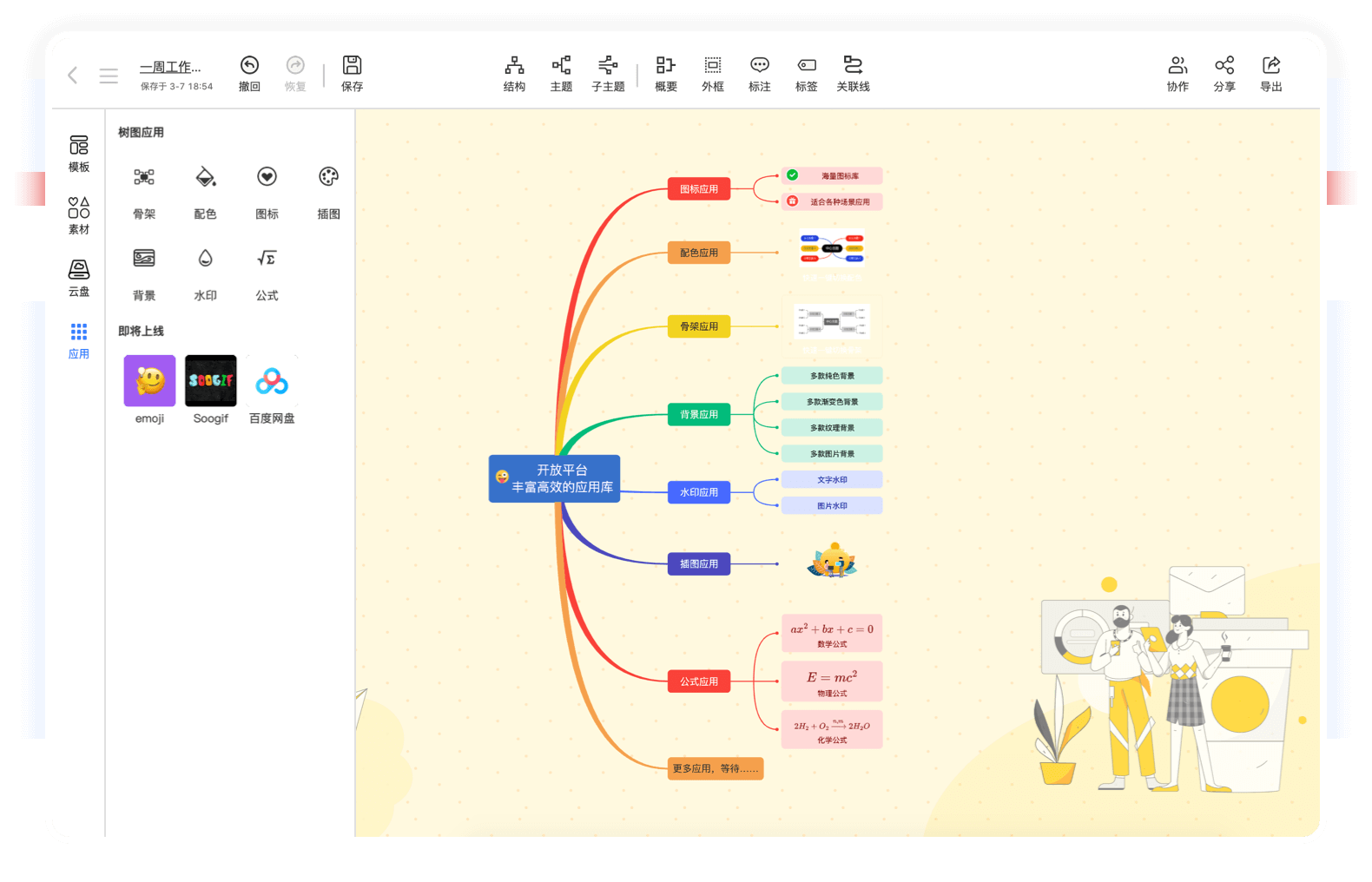This screenshot has height=882, width=1372.
Task: Select the emoji app thumbnail
Action: point(149,381)
